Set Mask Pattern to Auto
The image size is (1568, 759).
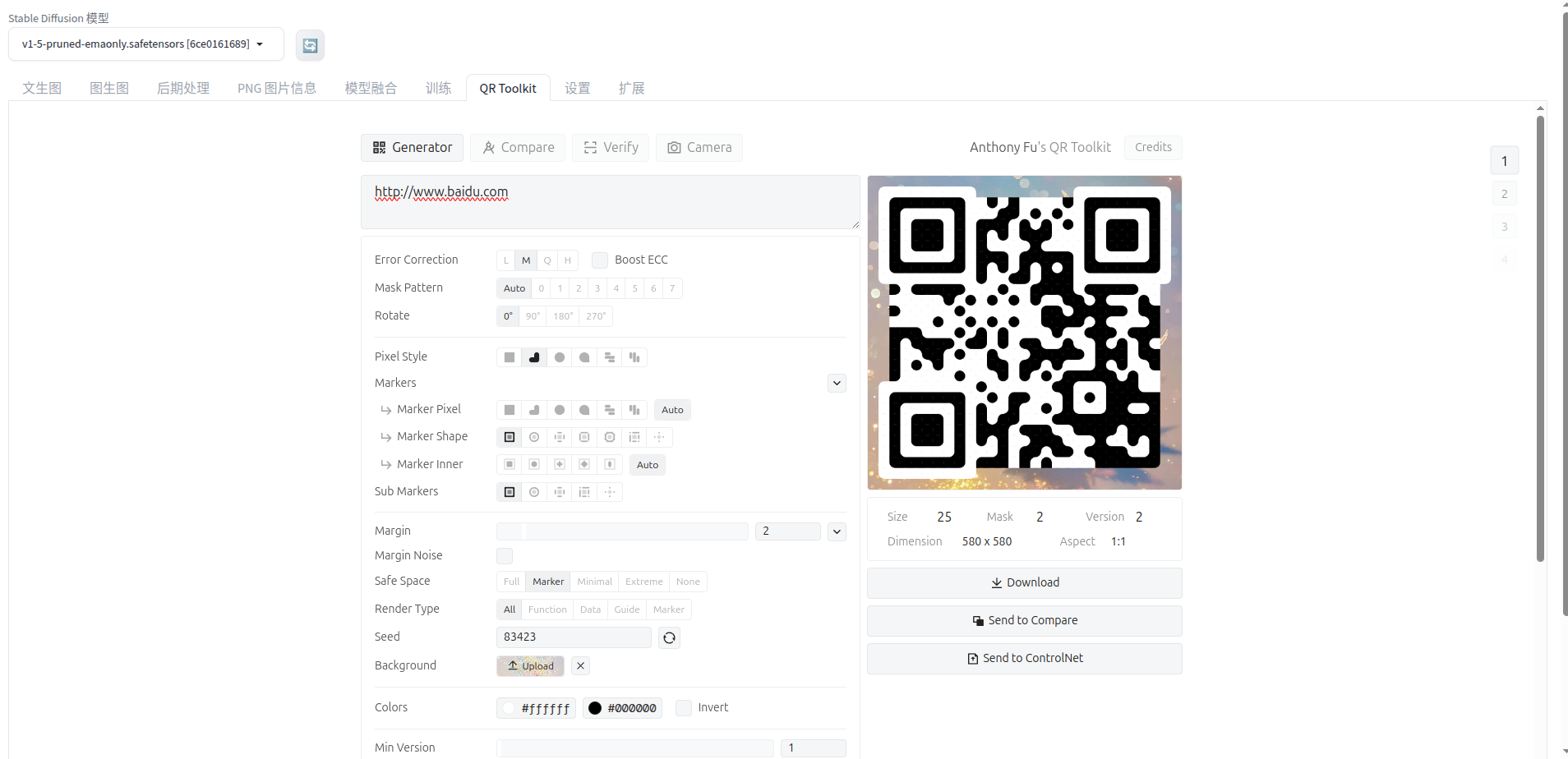(514, 288)
